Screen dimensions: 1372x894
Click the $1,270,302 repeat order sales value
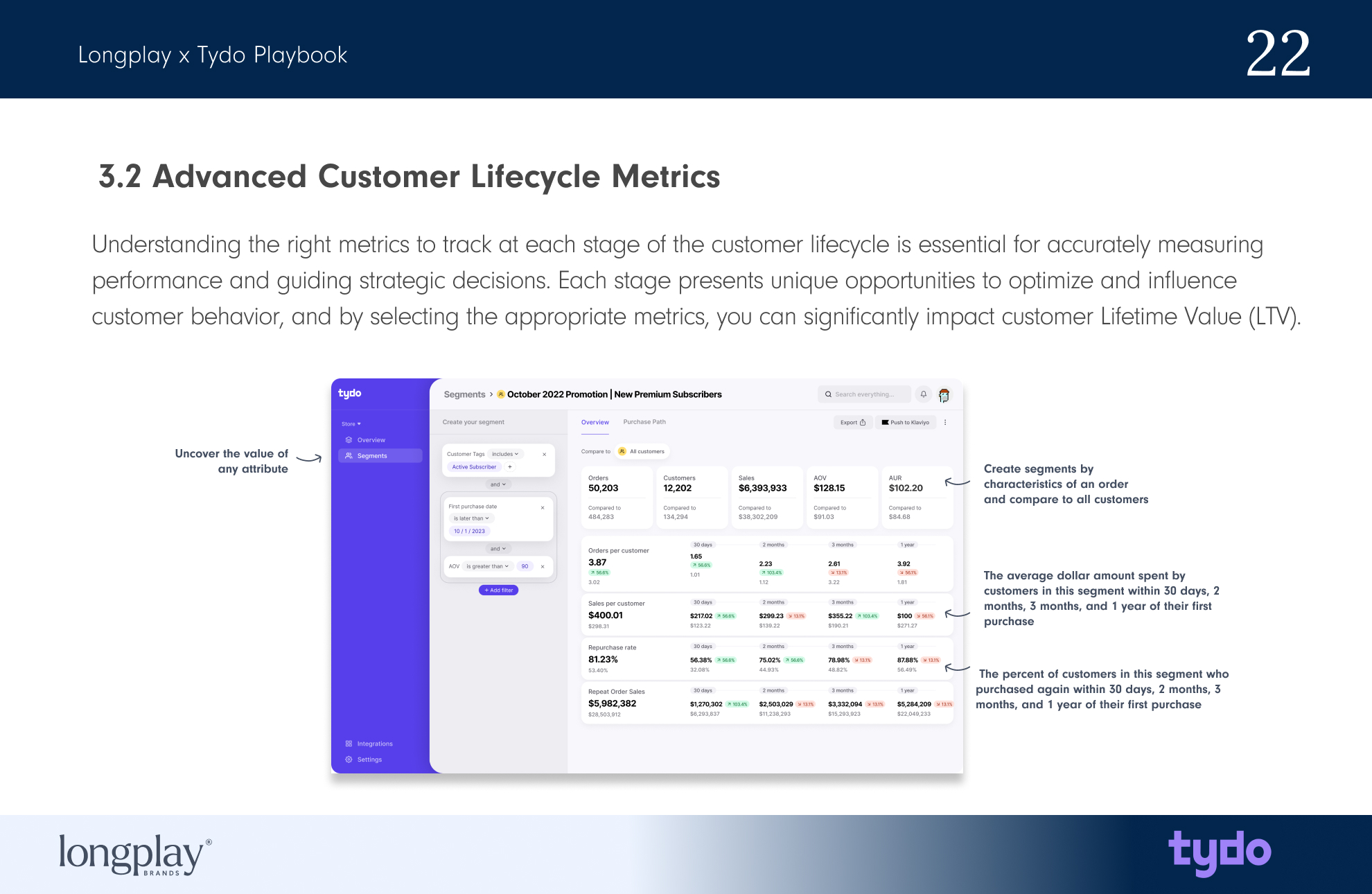[706, 704]
